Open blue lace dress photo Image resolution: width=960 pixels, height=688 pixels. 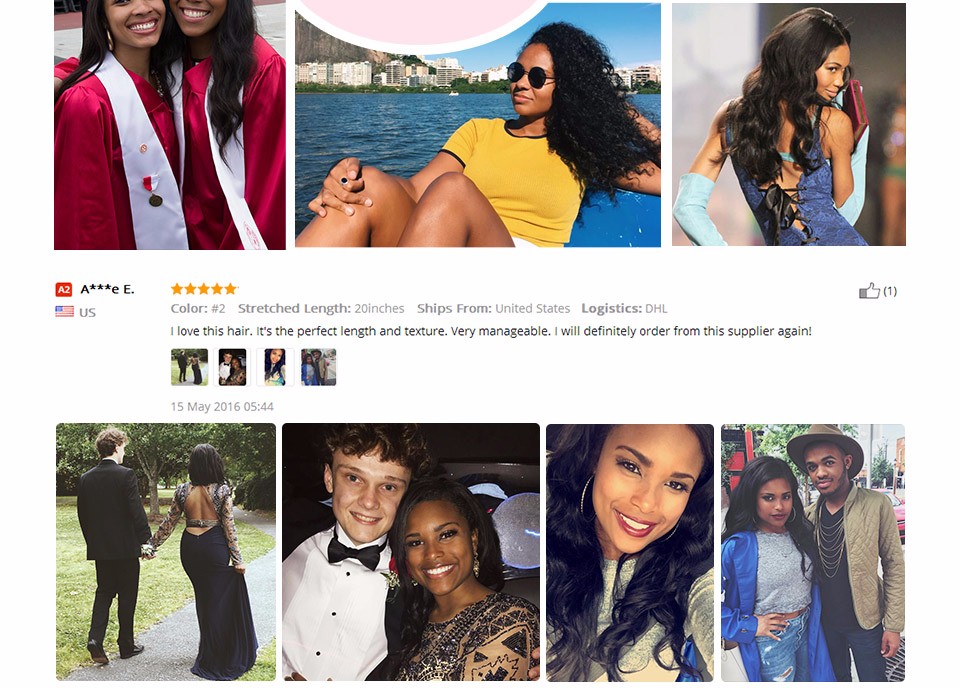coord(789,124)
